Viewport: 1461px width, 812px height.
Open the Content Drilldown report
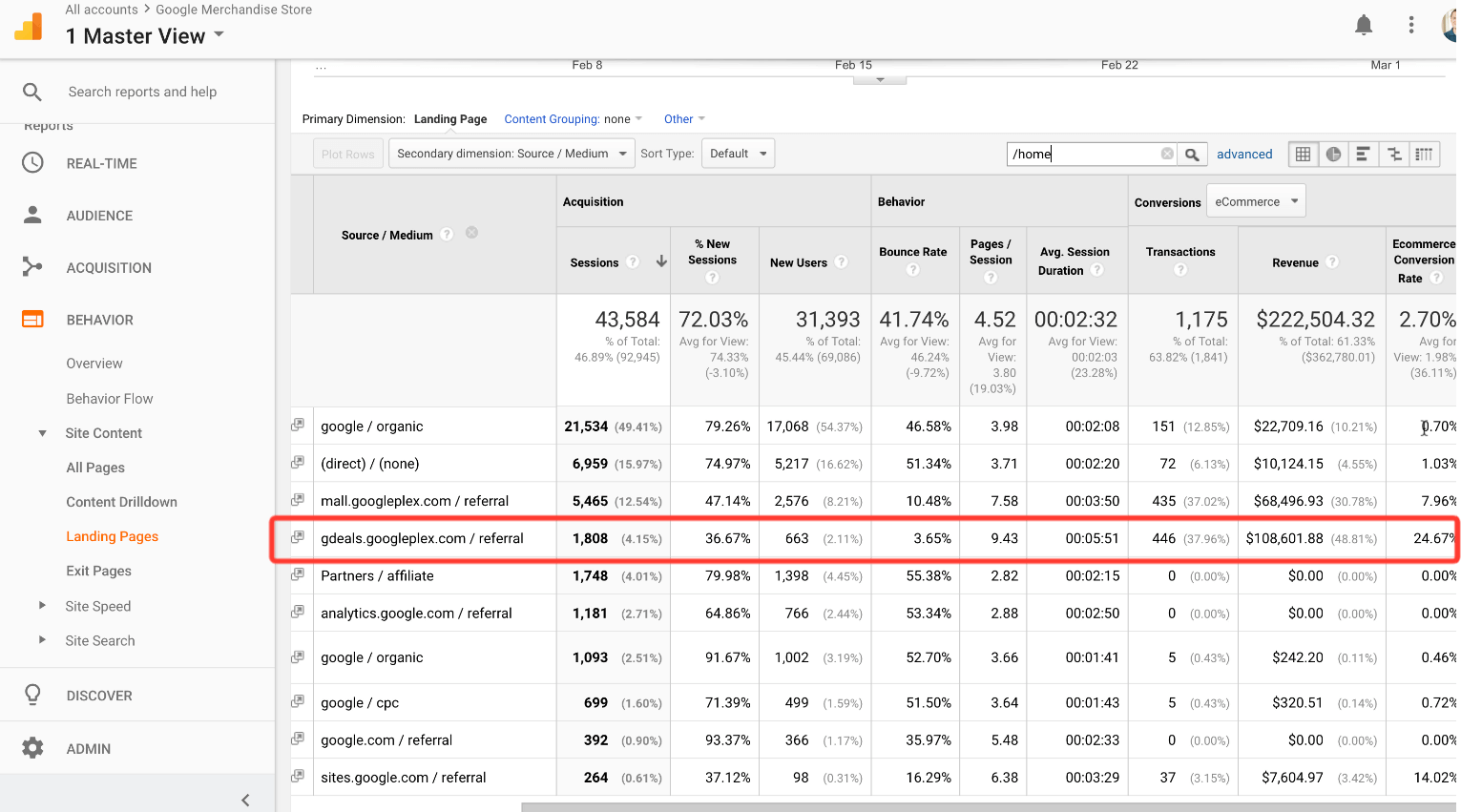tap(121, 502)
